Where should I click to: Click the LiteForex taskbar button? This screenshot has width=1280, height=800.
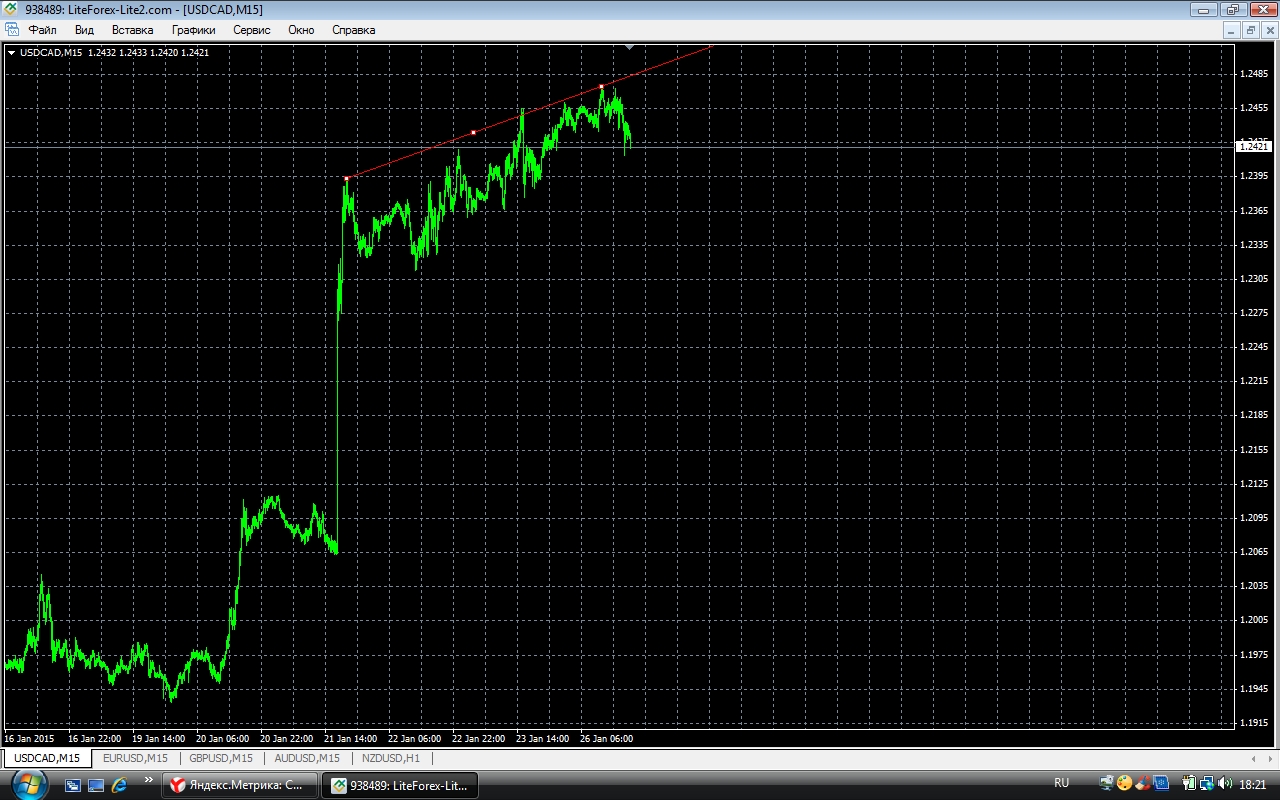[400, 785]
